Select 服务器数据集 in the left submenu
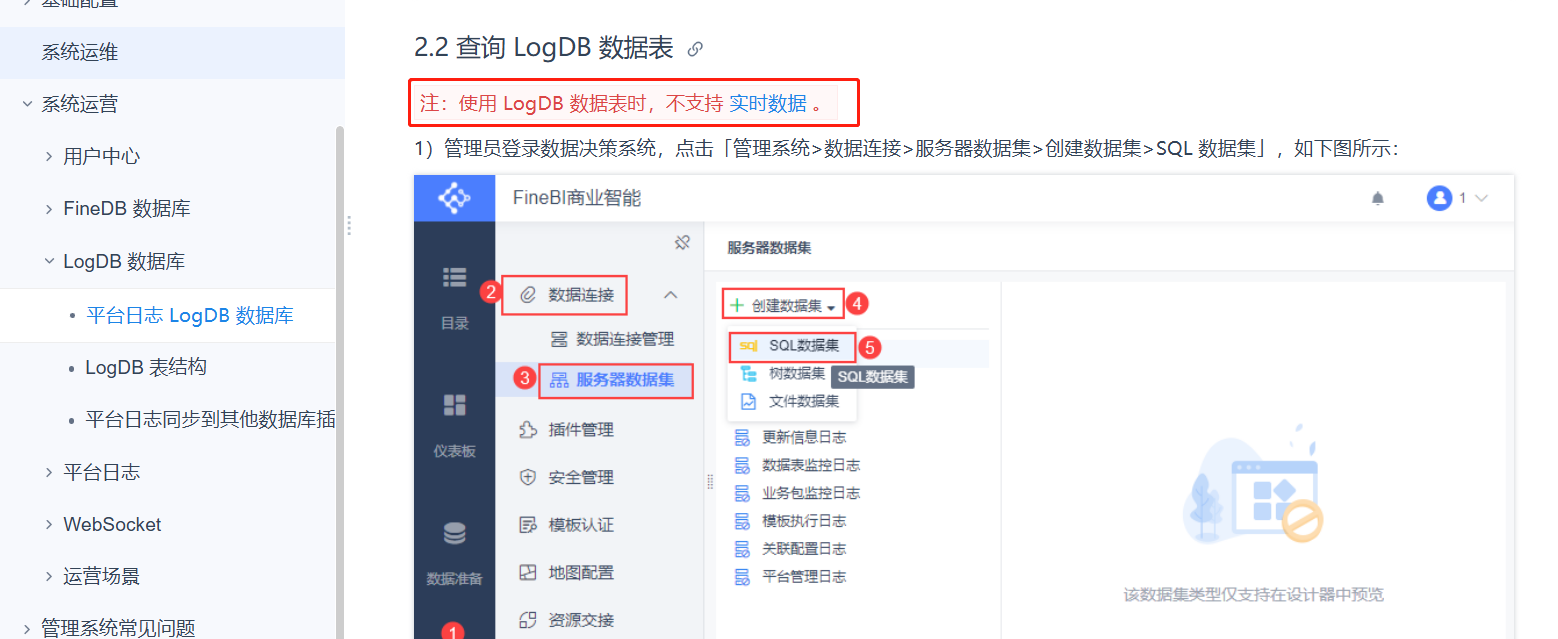Screen dimensions: 1558x639 (616, 380)
